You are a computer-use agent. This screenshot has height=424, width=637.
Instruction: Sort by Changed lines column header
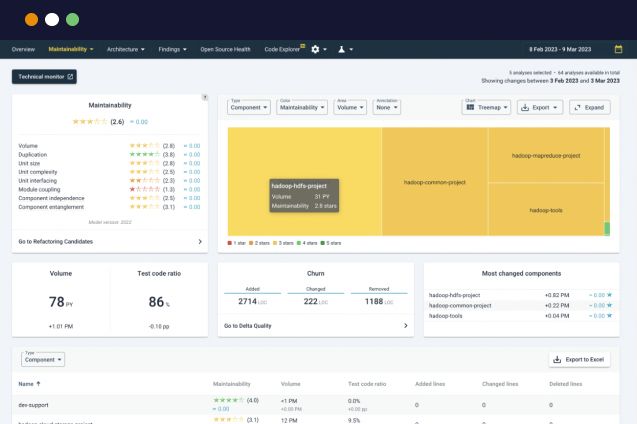(500, 384)
